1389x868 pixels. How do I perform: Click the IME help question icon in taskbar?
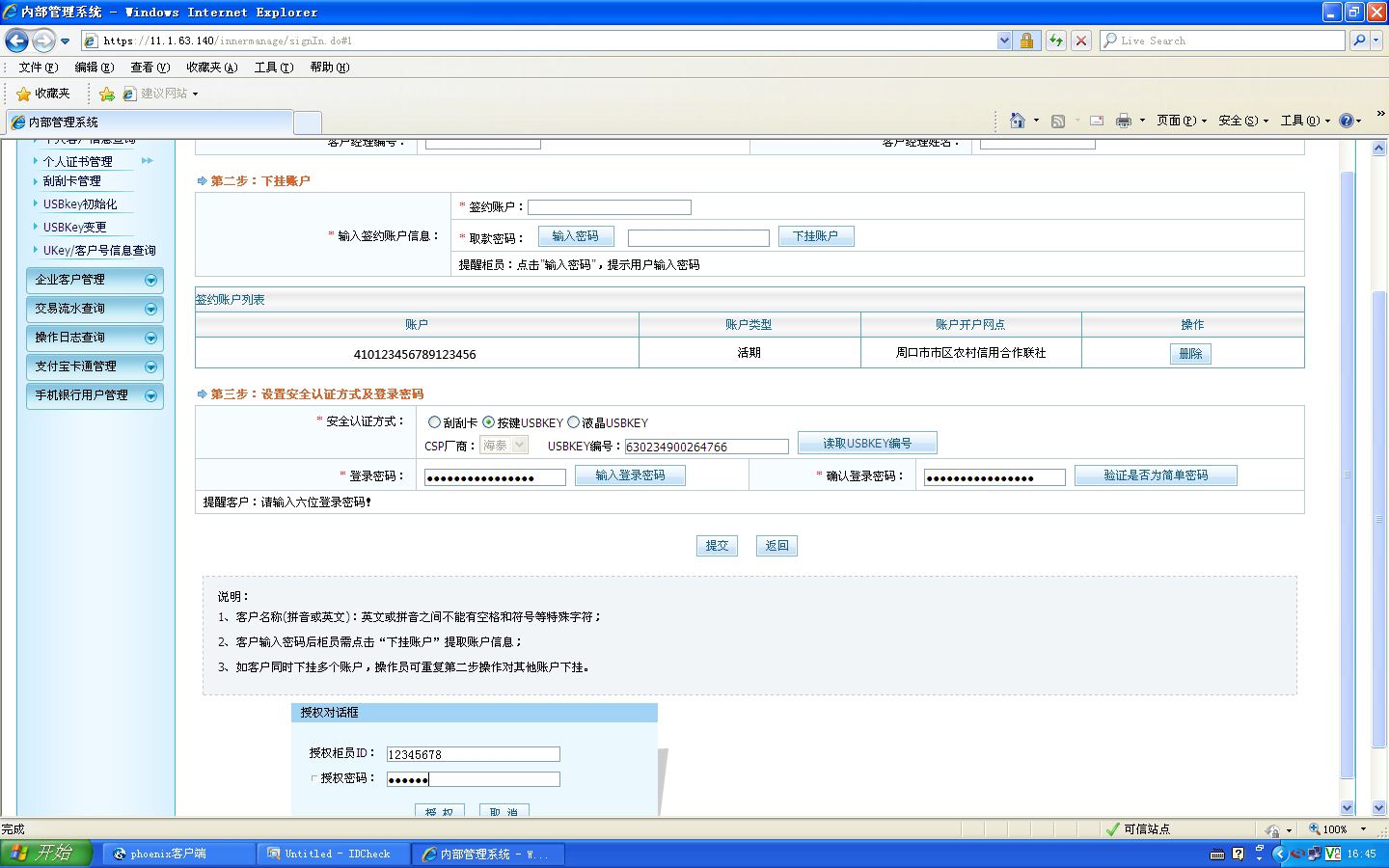click(x=1239, y=854)
